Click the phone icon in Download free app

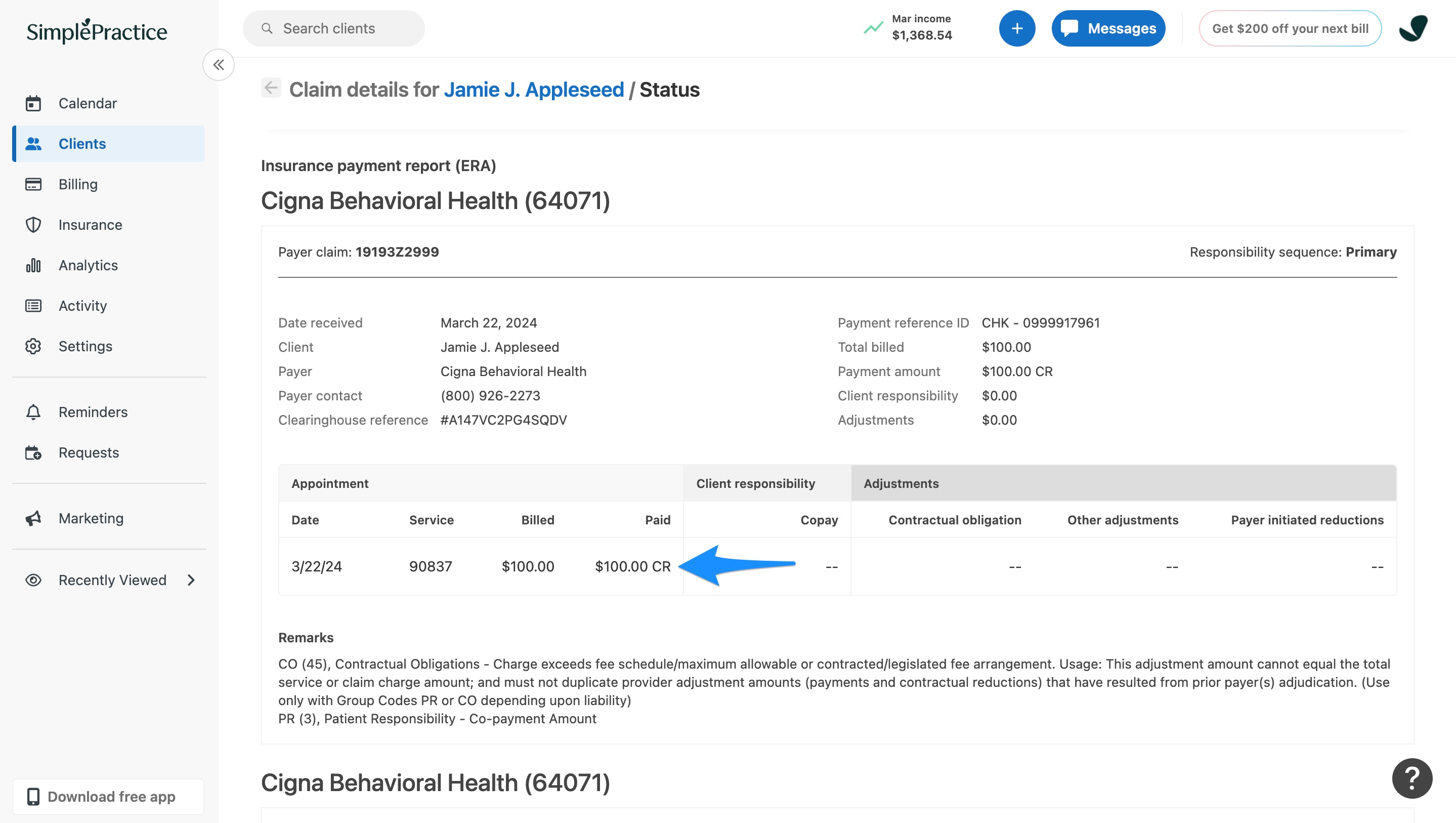33,796
